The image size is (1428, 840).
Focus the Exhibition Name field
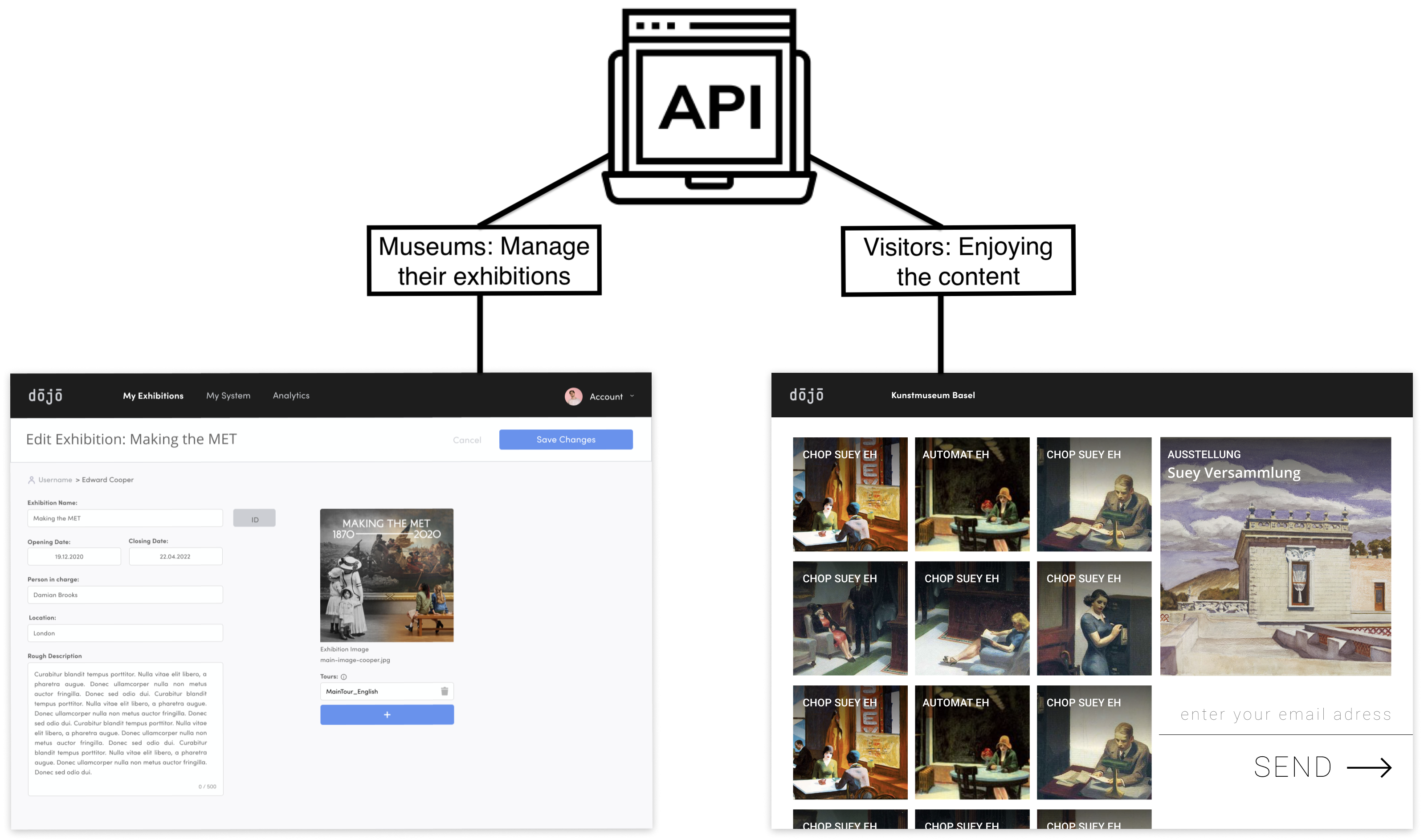[125, 518]
